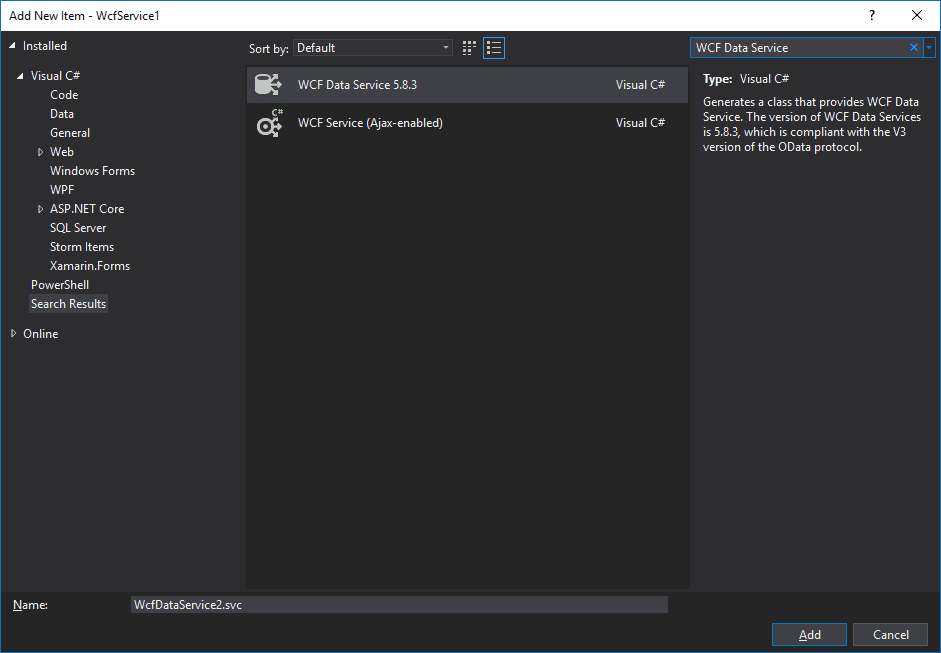Click the WCF Service Ajax-enabled icon
941x653 pixels.
pyautogui.click(x=269, y=123)
